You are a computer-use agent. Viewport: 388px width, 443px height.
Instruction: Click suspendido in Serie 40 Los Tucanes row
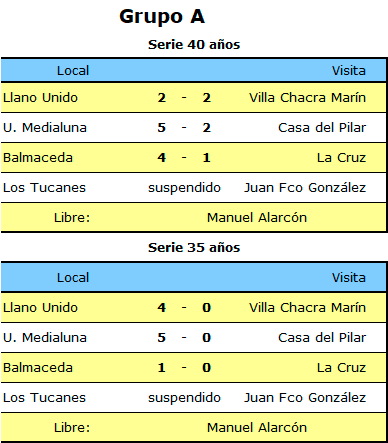(x=184, y=188)
